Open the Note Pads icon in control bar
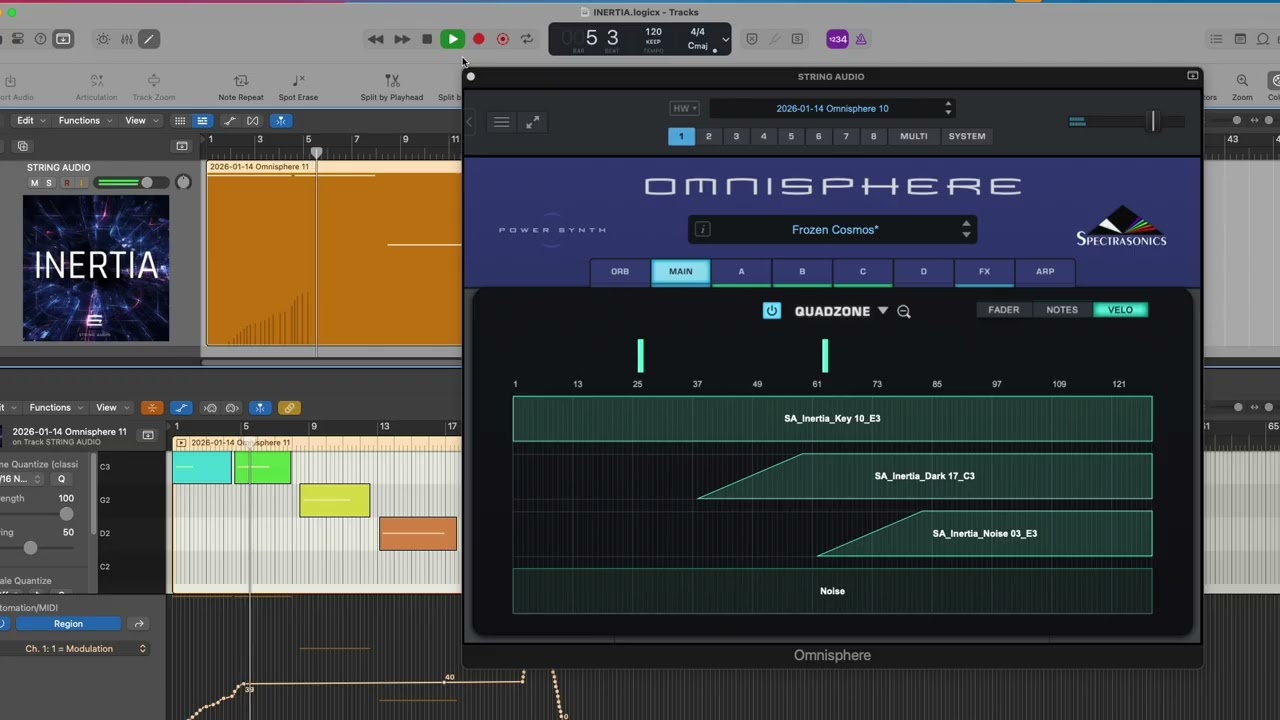 coord(1240,39)
